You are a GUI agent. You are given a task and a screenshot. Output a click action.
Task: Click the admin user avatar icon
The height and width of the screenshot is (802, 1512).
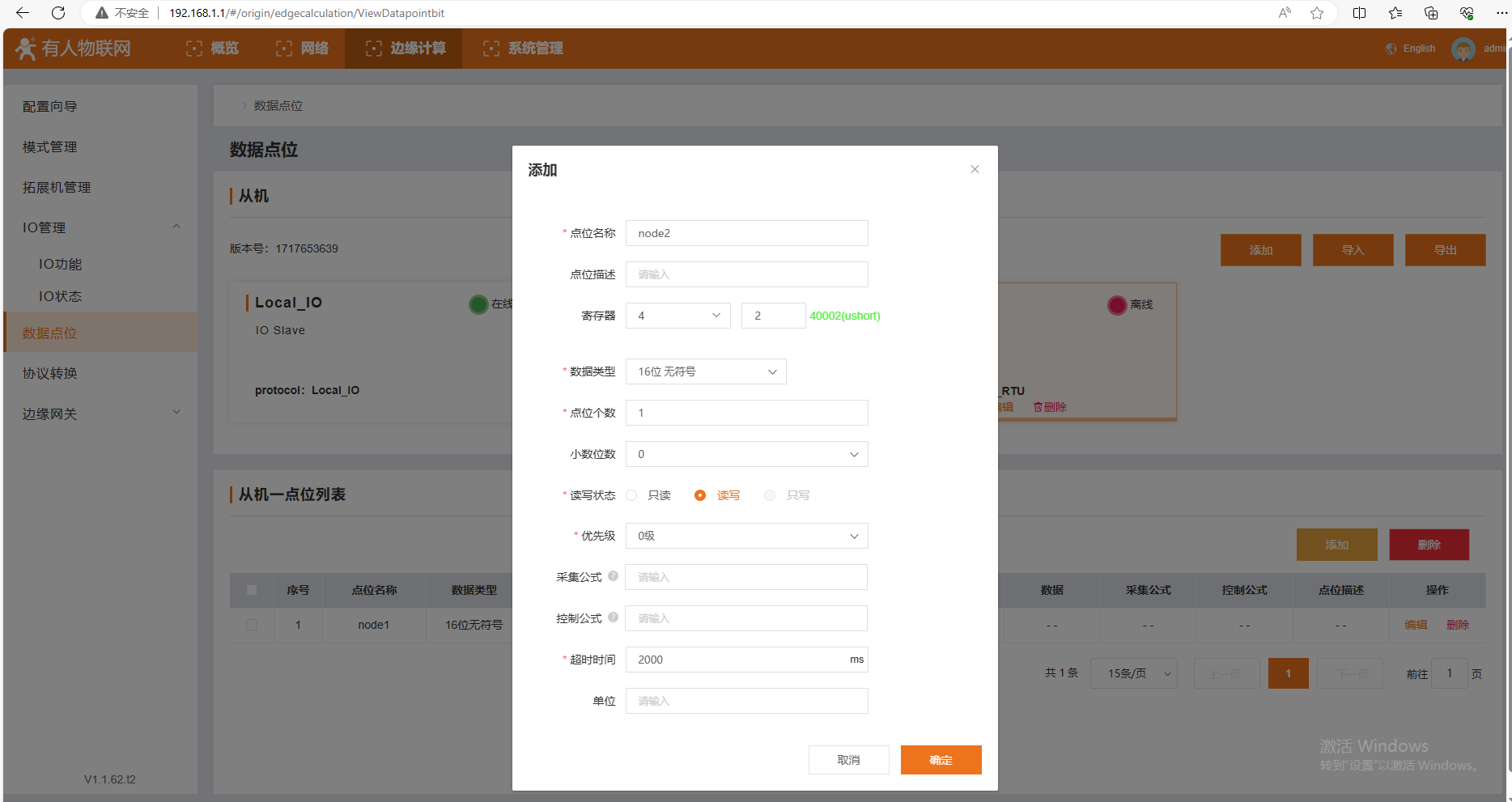click(1463, 49)
